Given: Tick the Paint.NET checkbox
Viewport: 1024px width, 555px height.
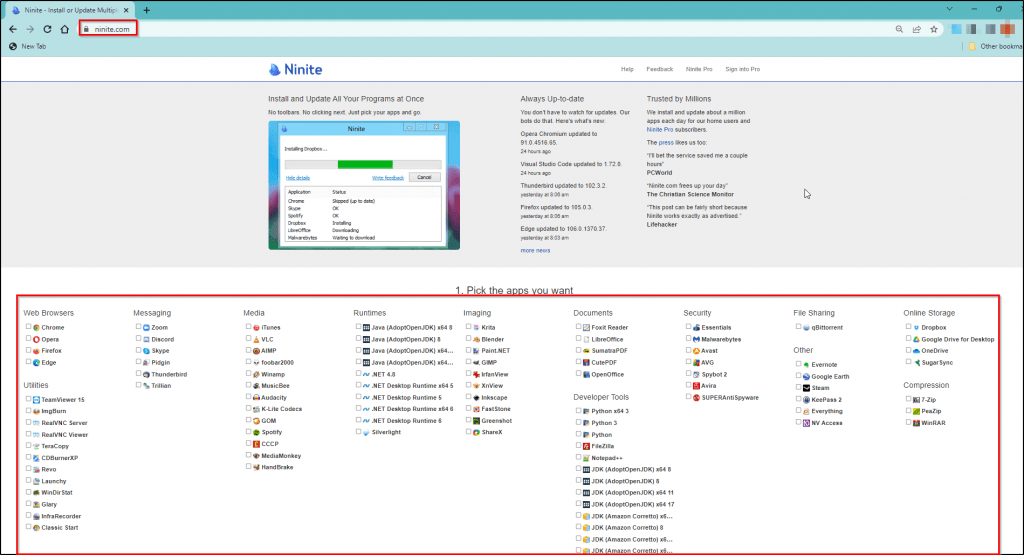Looking at the screenshot, I should [468, 350].
